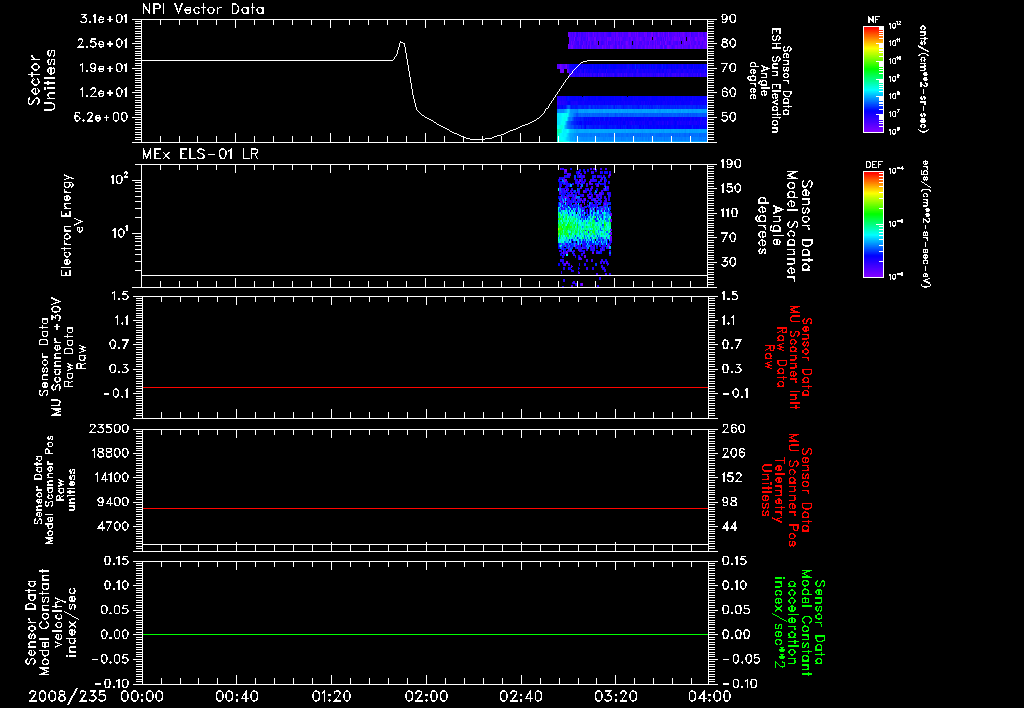Click the red scanner position telemetry line

(425, 508)
